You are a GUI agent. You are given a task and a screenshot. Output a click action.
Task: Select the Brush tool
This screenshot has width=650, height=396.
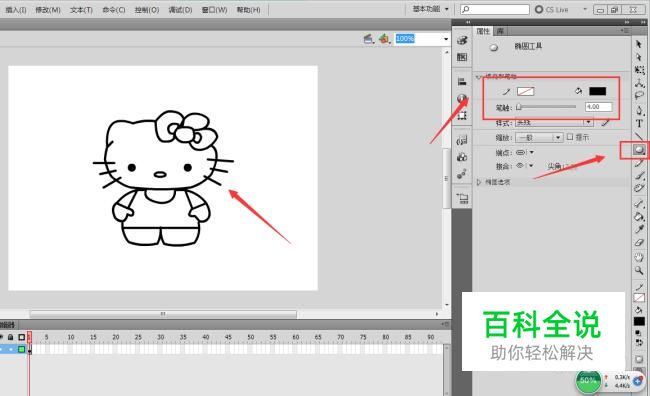(639, 176)
